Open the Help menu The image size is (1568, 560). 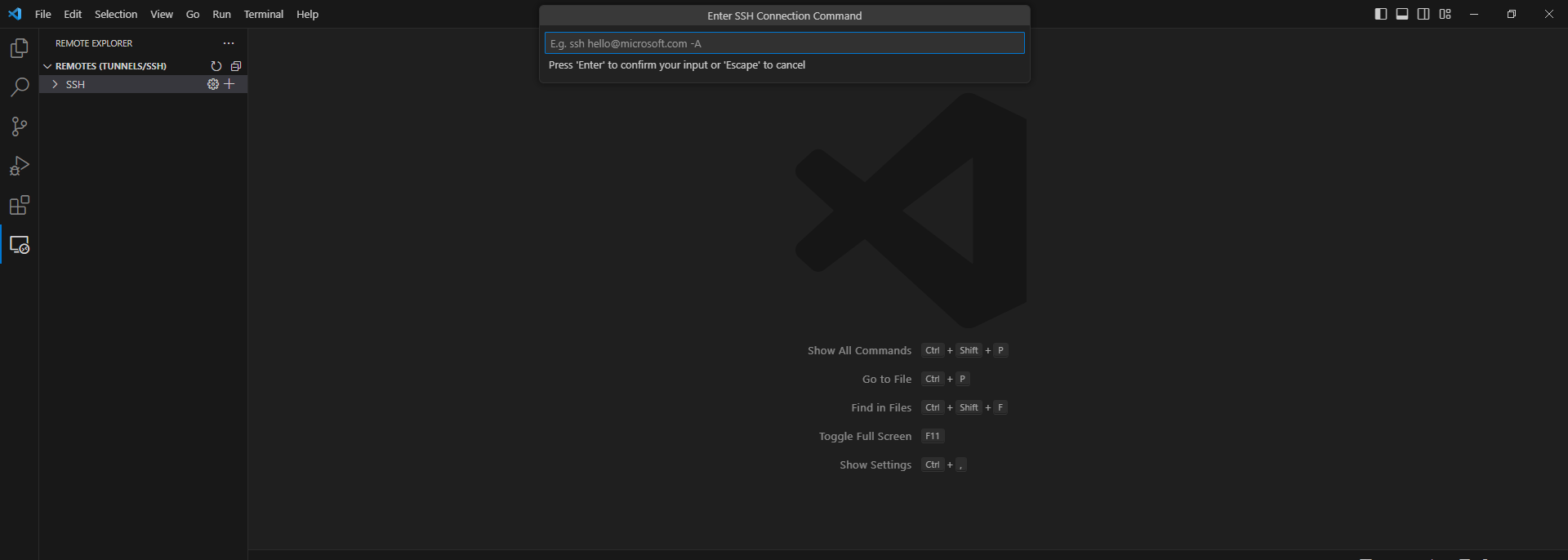[x=307, y=14]
